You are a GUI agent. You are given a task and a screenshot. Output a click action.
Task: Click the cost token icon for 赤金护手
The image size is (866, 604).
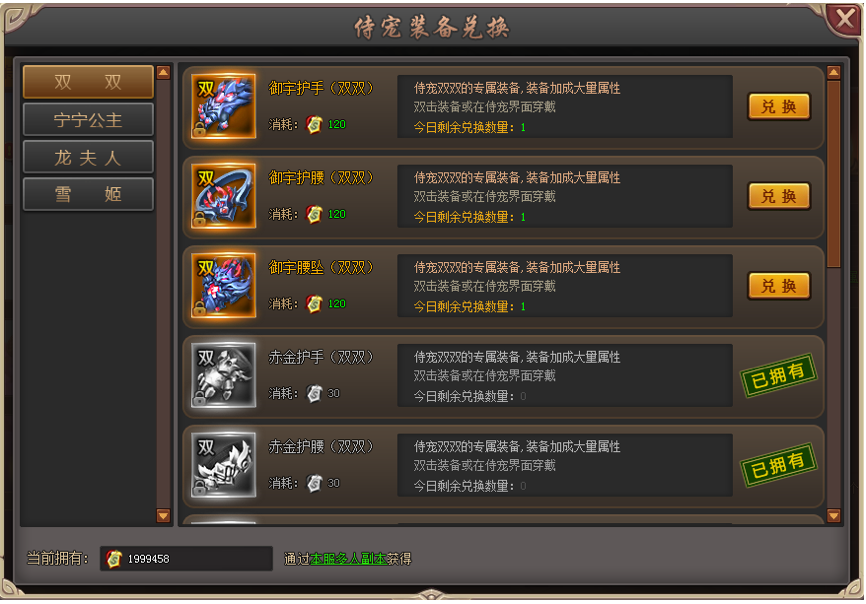coord(314,394)
